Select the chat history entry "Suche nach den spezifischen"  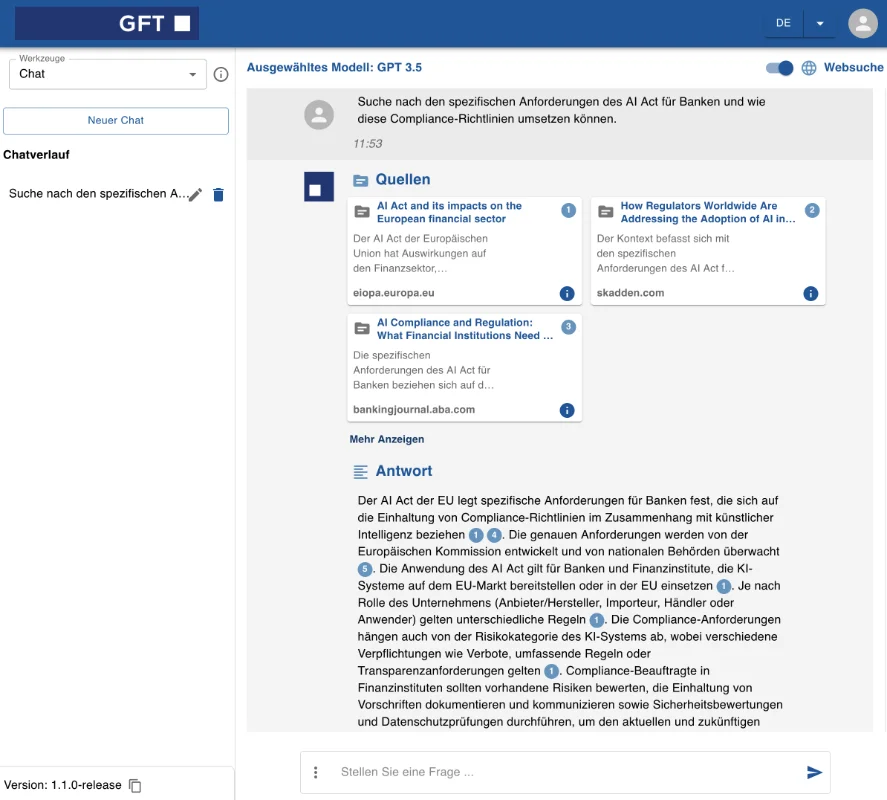tap(96, 194)
